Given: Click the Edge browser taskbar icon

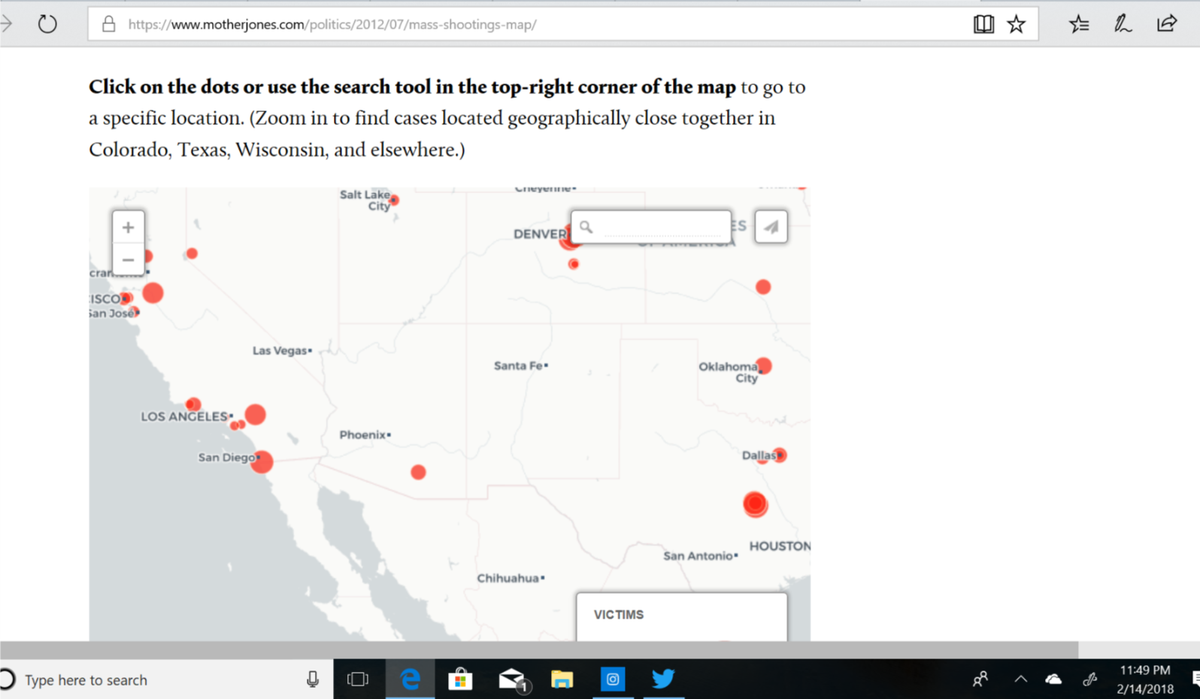Looking at the screenshot, I should pyautogui.click(x=409, y=680).
